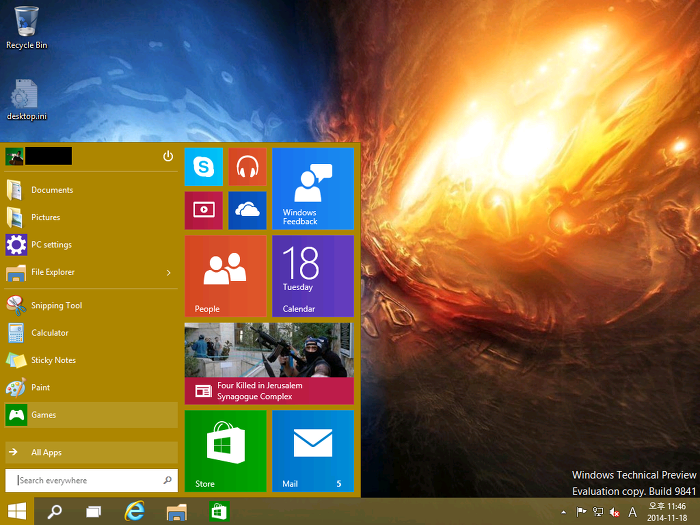Image resolution: width=700 pixels, height=525 pixels.
Task: Click the network tray icon
Action: [598, 512]
